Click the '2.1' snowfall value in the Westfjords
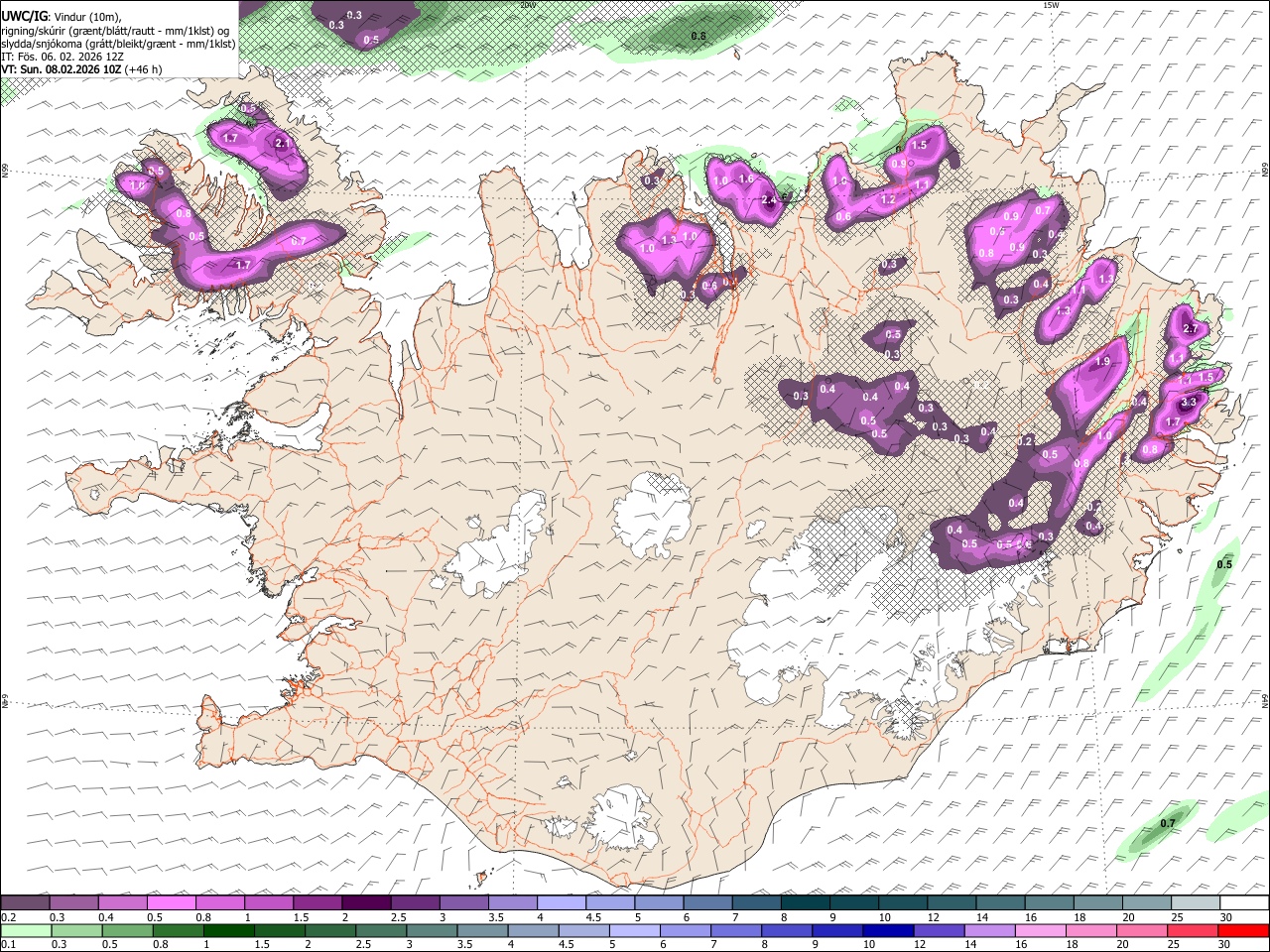This screenshot has height=952, width=1270. [282, 144]
